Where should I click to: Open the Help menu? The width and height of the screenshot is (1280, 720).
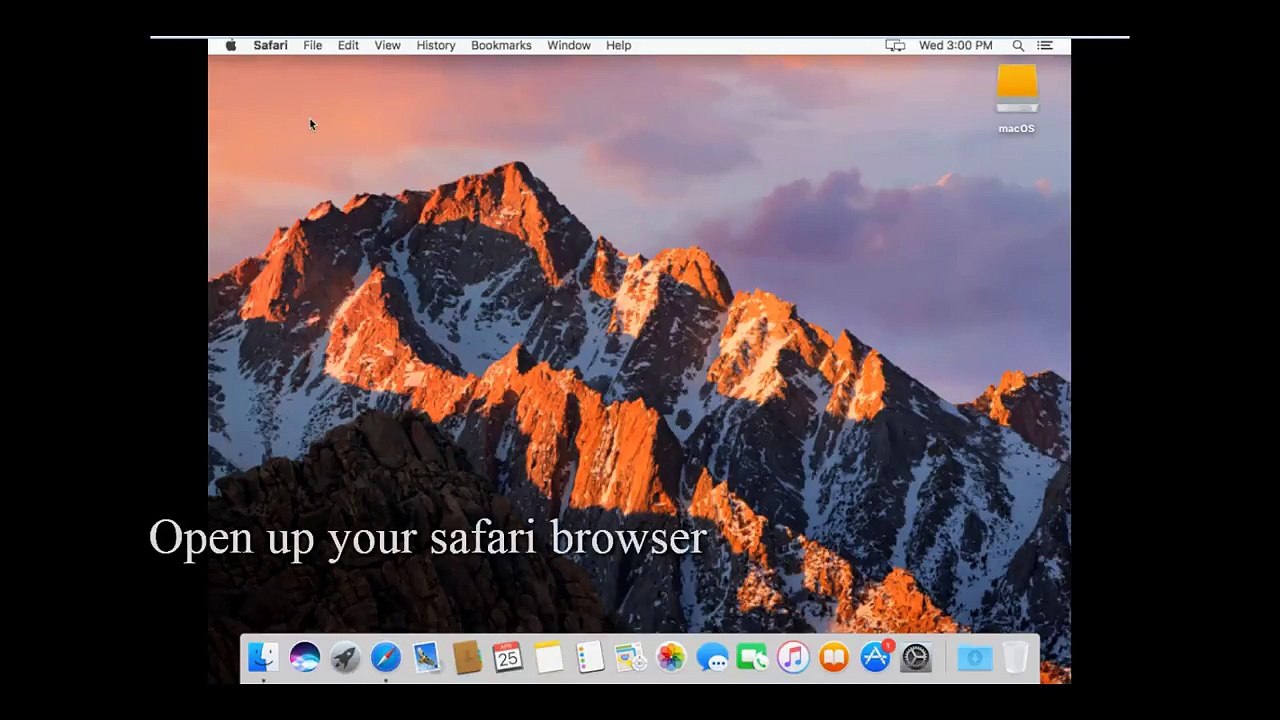click(618, 45)
